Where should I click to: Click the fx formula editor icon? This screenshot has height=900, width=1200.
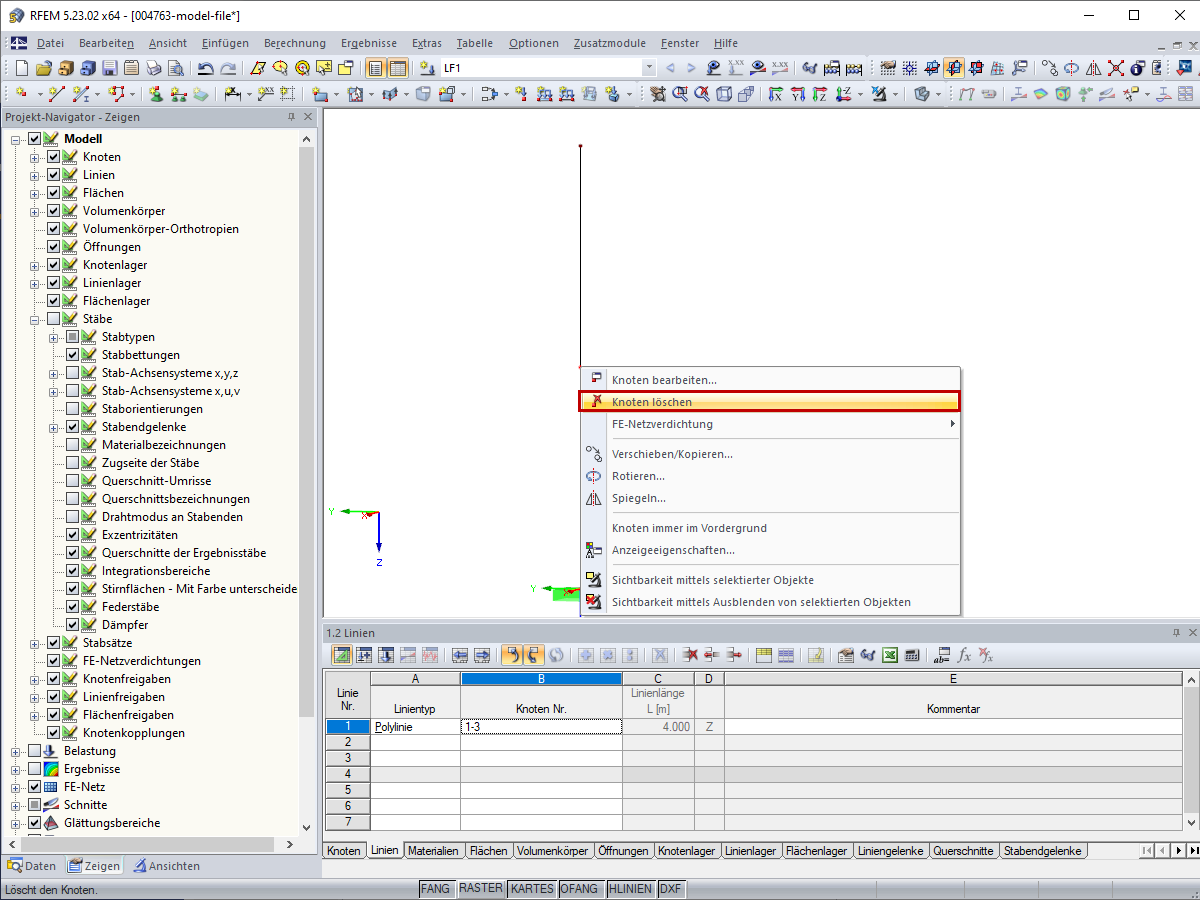coord(964,655)
